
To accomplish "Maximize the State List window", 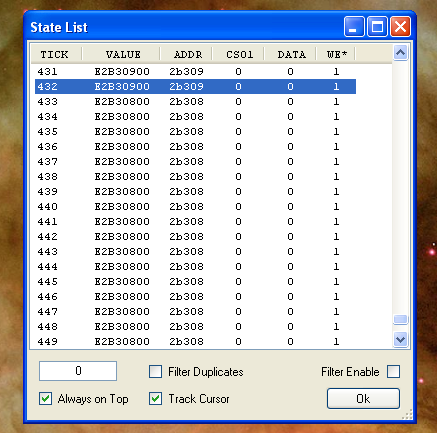I will (x=377, y=27).
